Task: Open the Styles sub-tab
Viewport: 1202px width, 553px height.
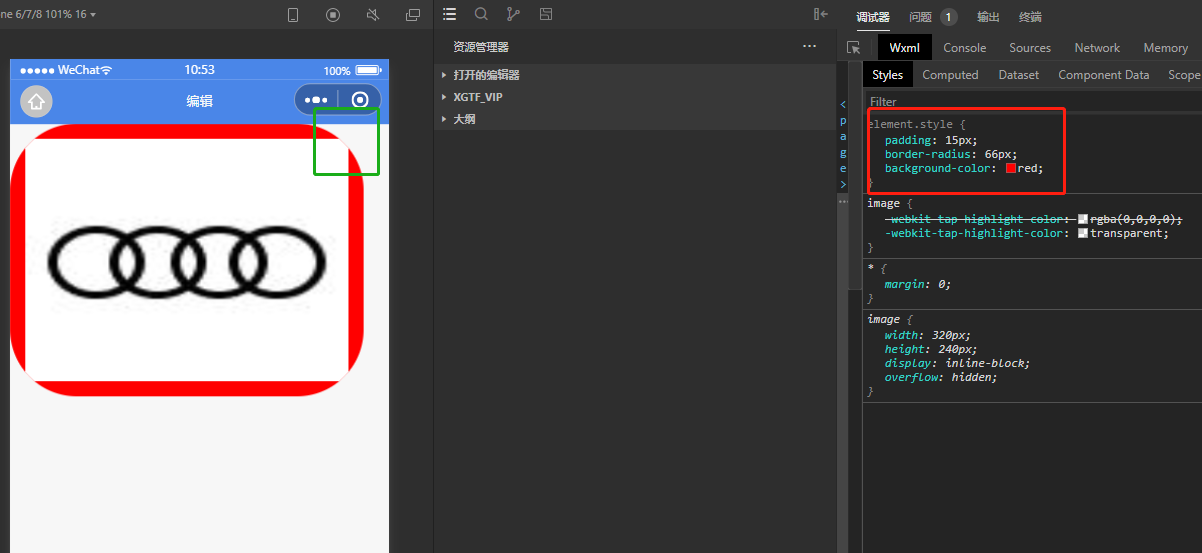Action: tap(887, 75)
